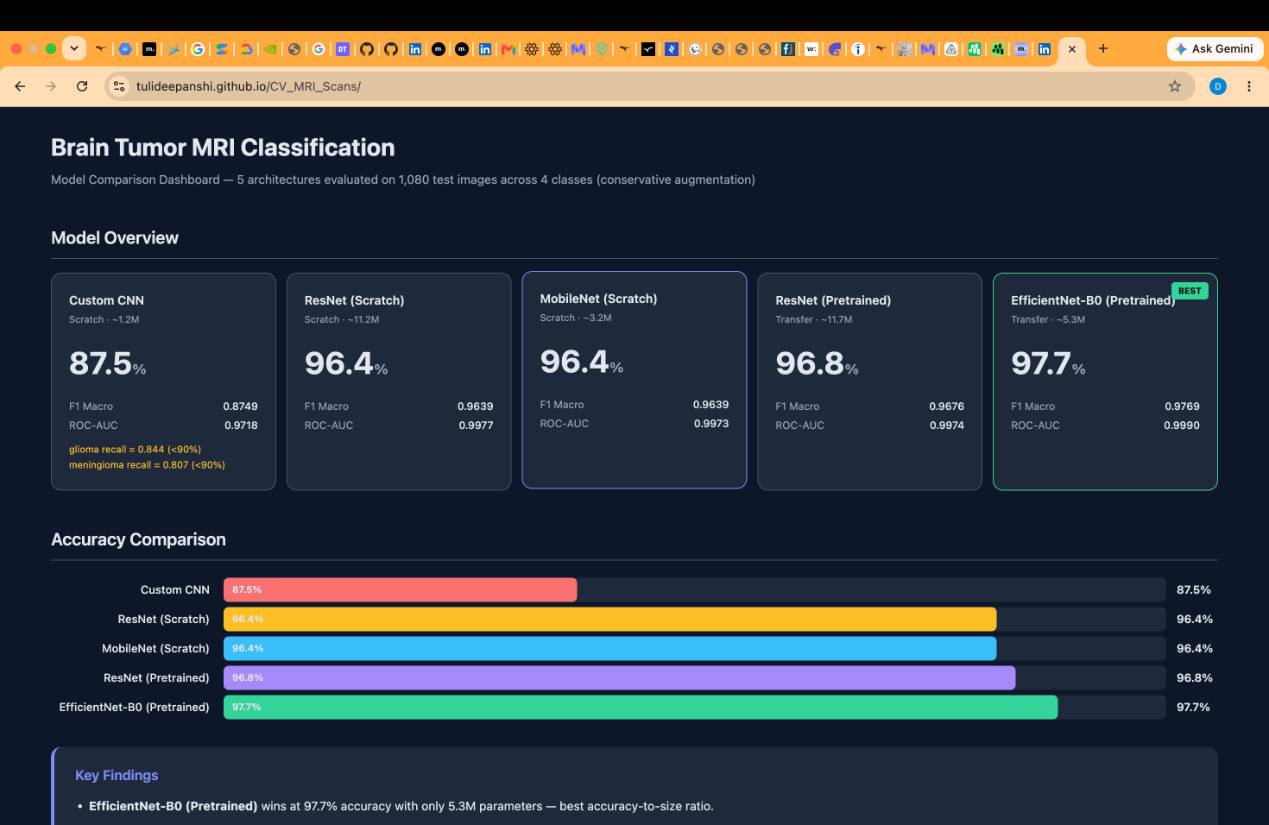1269x825 pixels.
Task: Click the blue MobileNet (Scratch) accuracy bar
Action: 610,648
